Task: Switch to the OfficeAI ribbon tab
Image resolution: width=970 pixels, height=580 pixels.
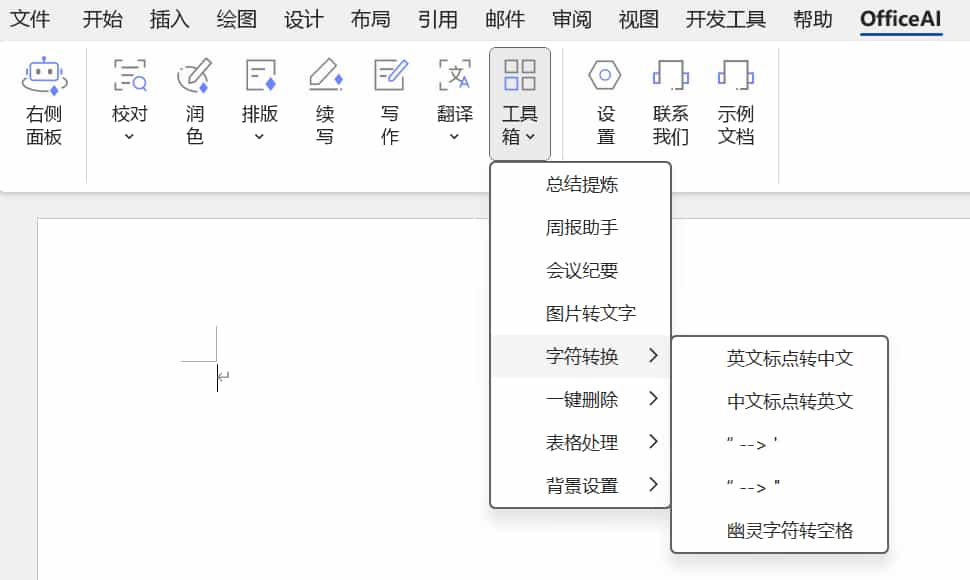Action: coord(899,18)
